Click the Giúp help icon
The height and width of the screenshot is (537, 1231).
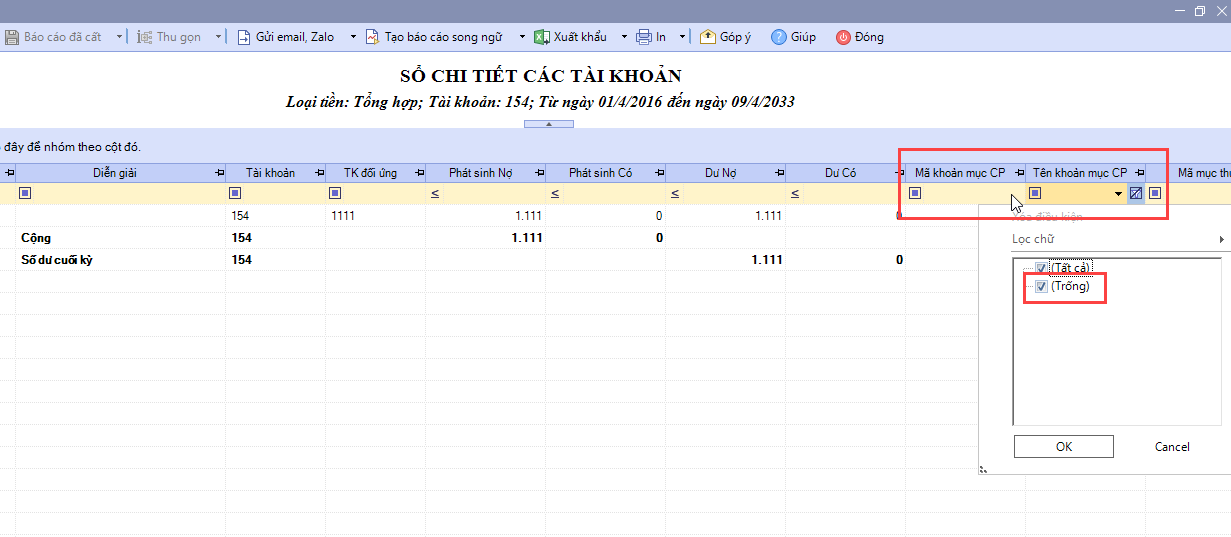779,37
